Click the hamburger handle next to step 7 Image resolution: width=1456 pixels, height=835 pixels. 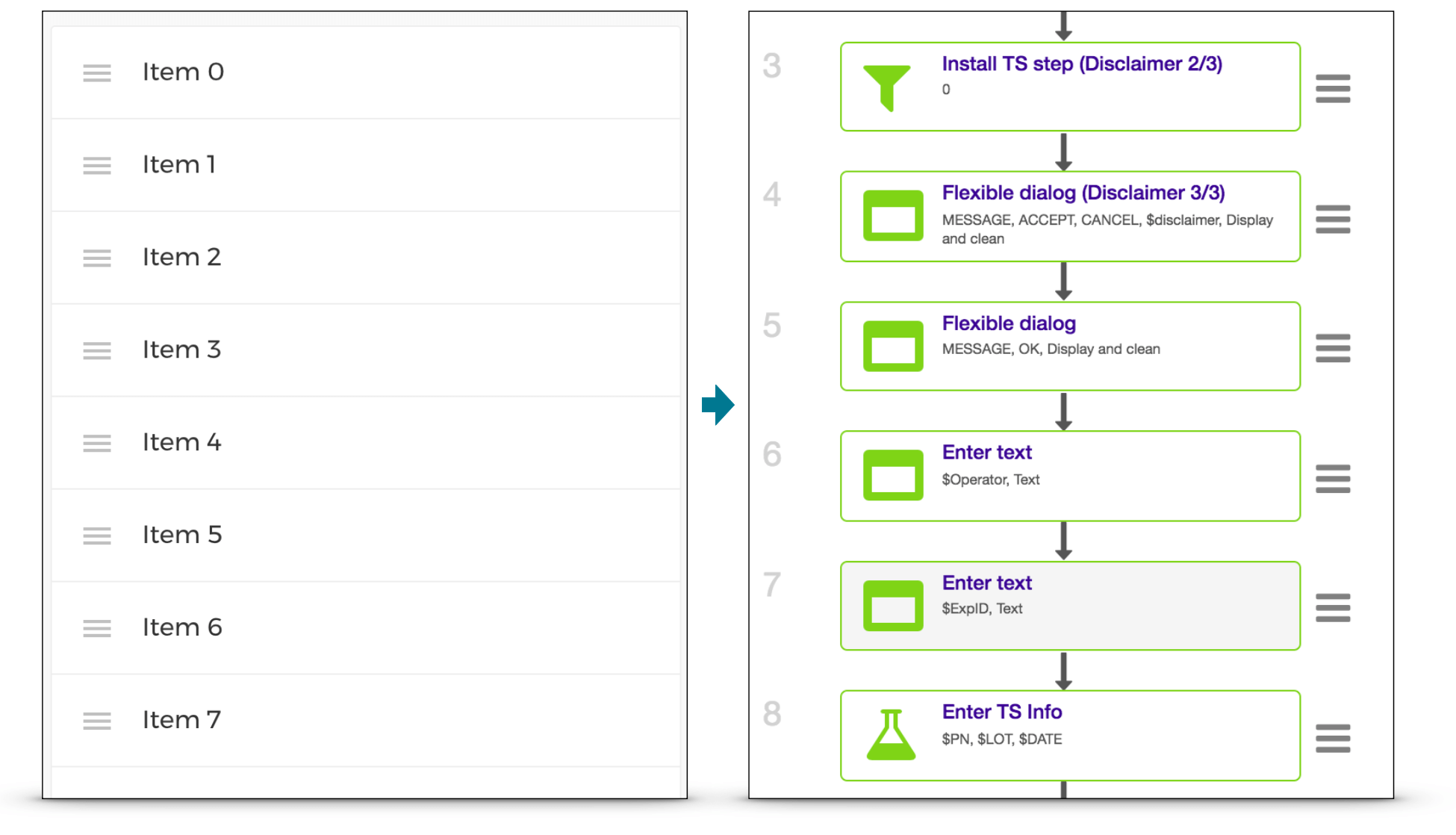[1333, 608]
